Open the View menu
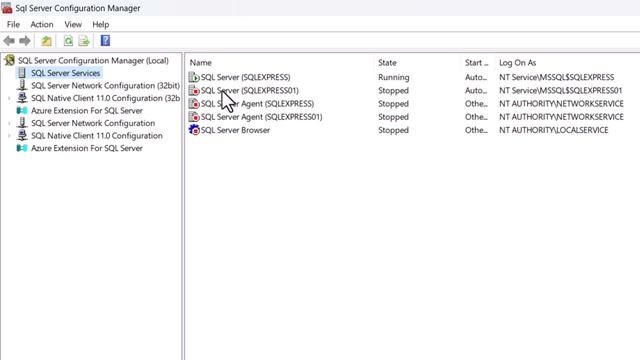This screenshot has width=640, height=360. coord(73,24)
